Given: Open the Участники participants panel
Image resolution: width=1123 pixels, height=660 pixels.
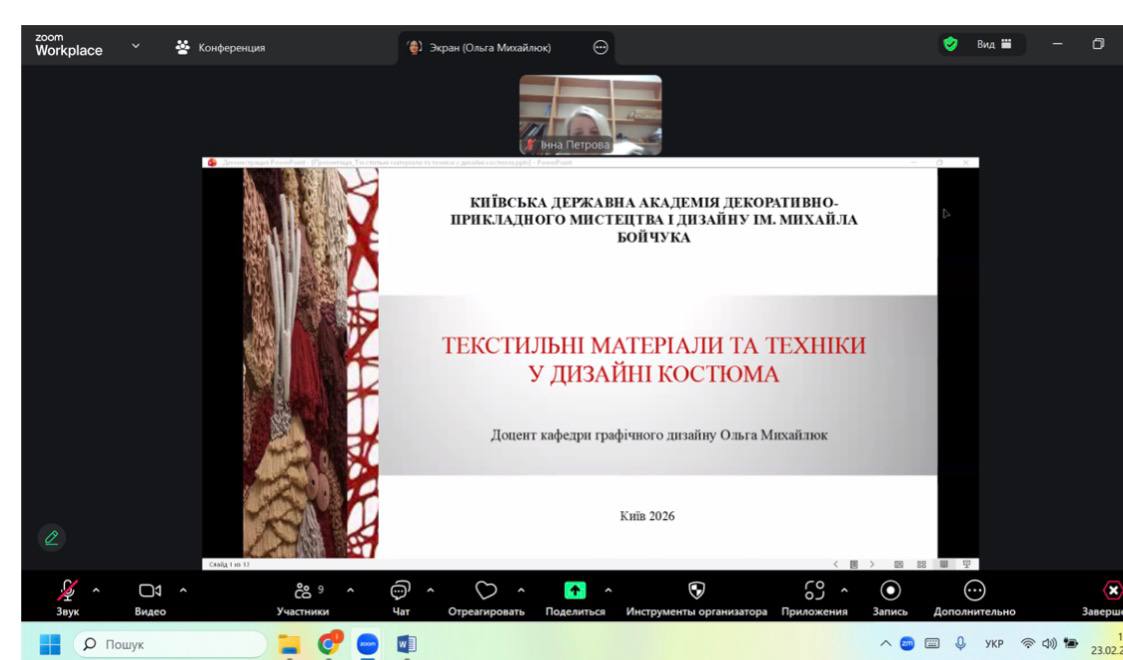Looking at the screenshot, I should click(303, 591).
